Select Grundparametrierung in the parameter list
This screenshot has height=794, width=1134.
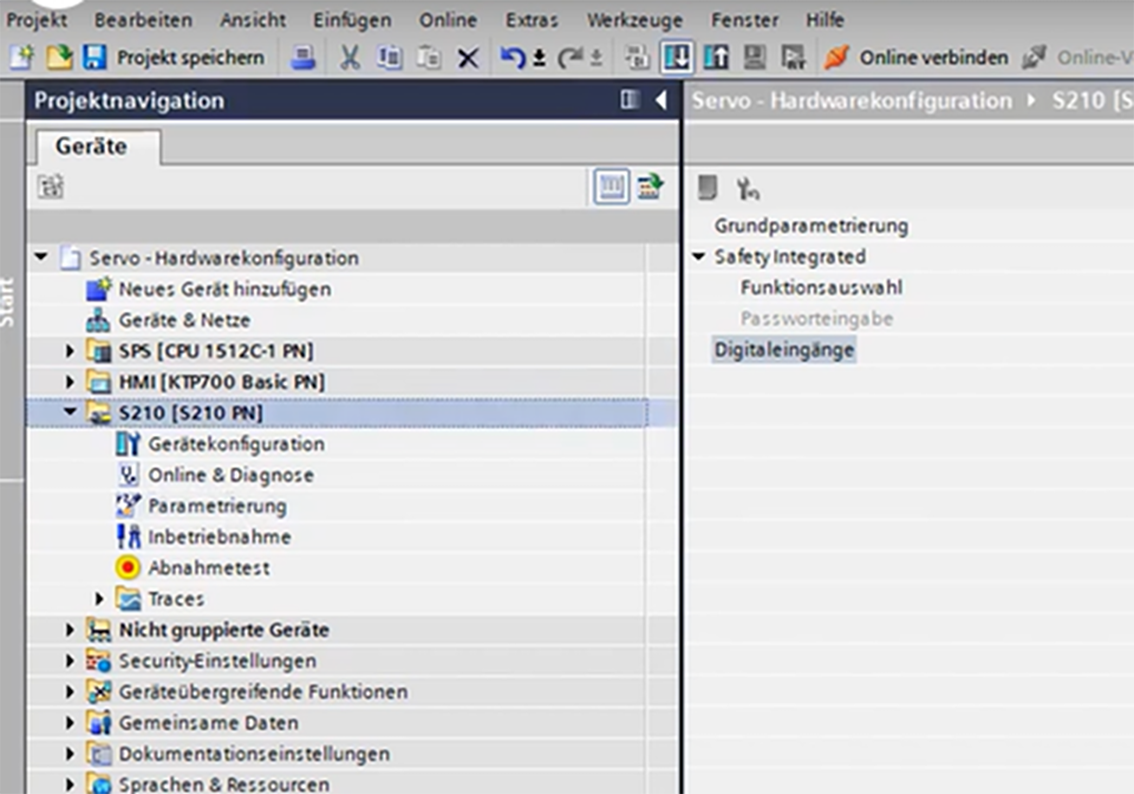(x=811, y=226)
